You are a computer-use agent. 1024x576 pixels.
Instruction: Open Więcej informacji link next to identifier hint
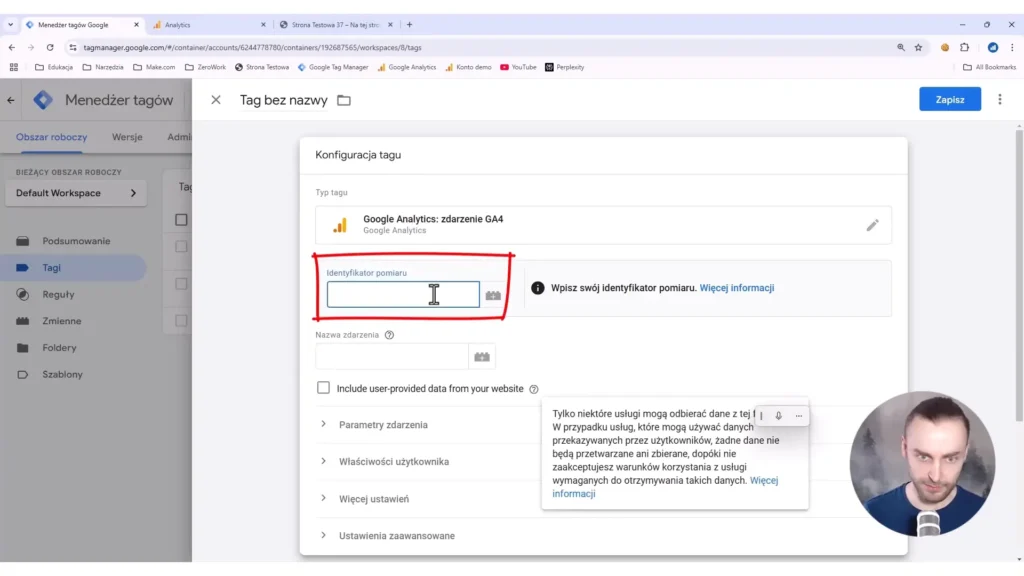pos(737,288)
